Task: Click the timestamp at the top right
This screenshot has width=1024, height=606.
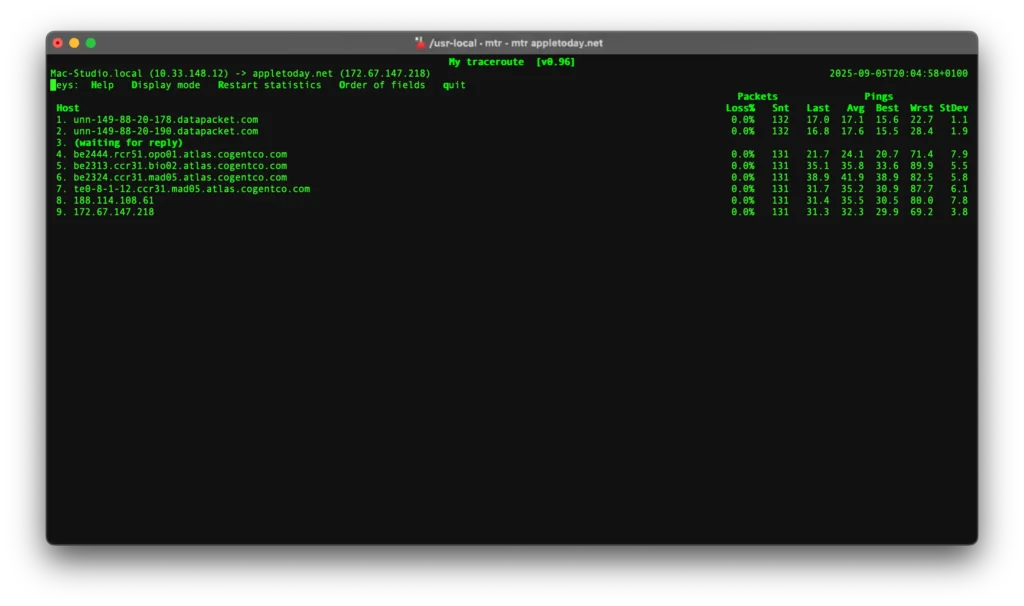Action: [x=899, y=73]
